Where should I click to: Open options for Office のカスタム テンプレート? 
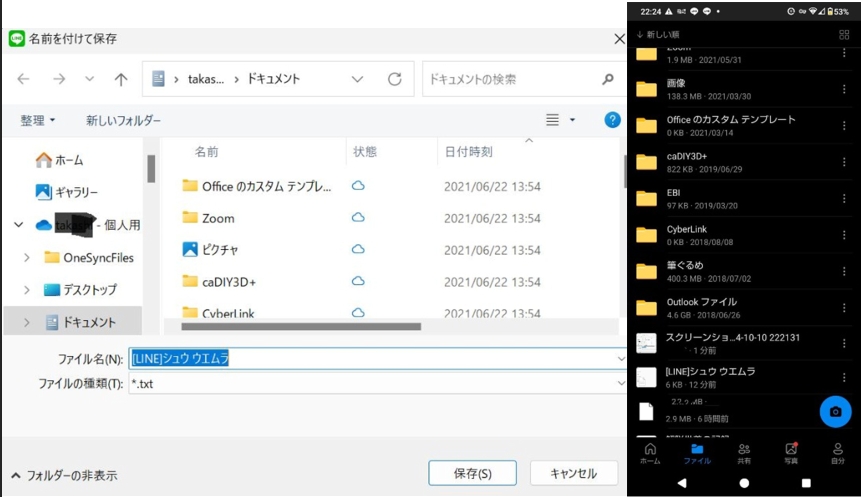click(x=844, y=126)
